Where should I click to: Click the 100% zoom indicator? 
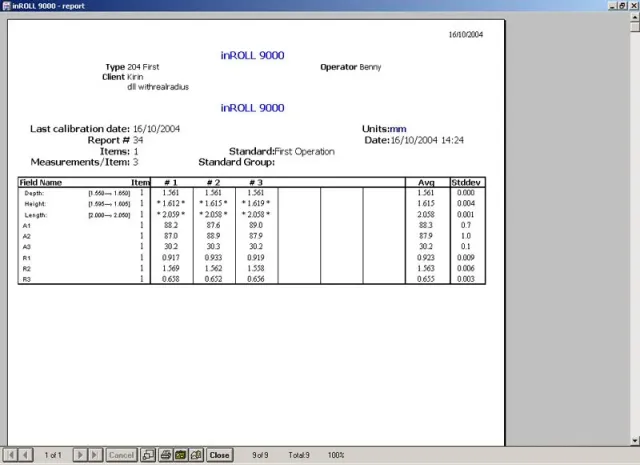point(336,455)
